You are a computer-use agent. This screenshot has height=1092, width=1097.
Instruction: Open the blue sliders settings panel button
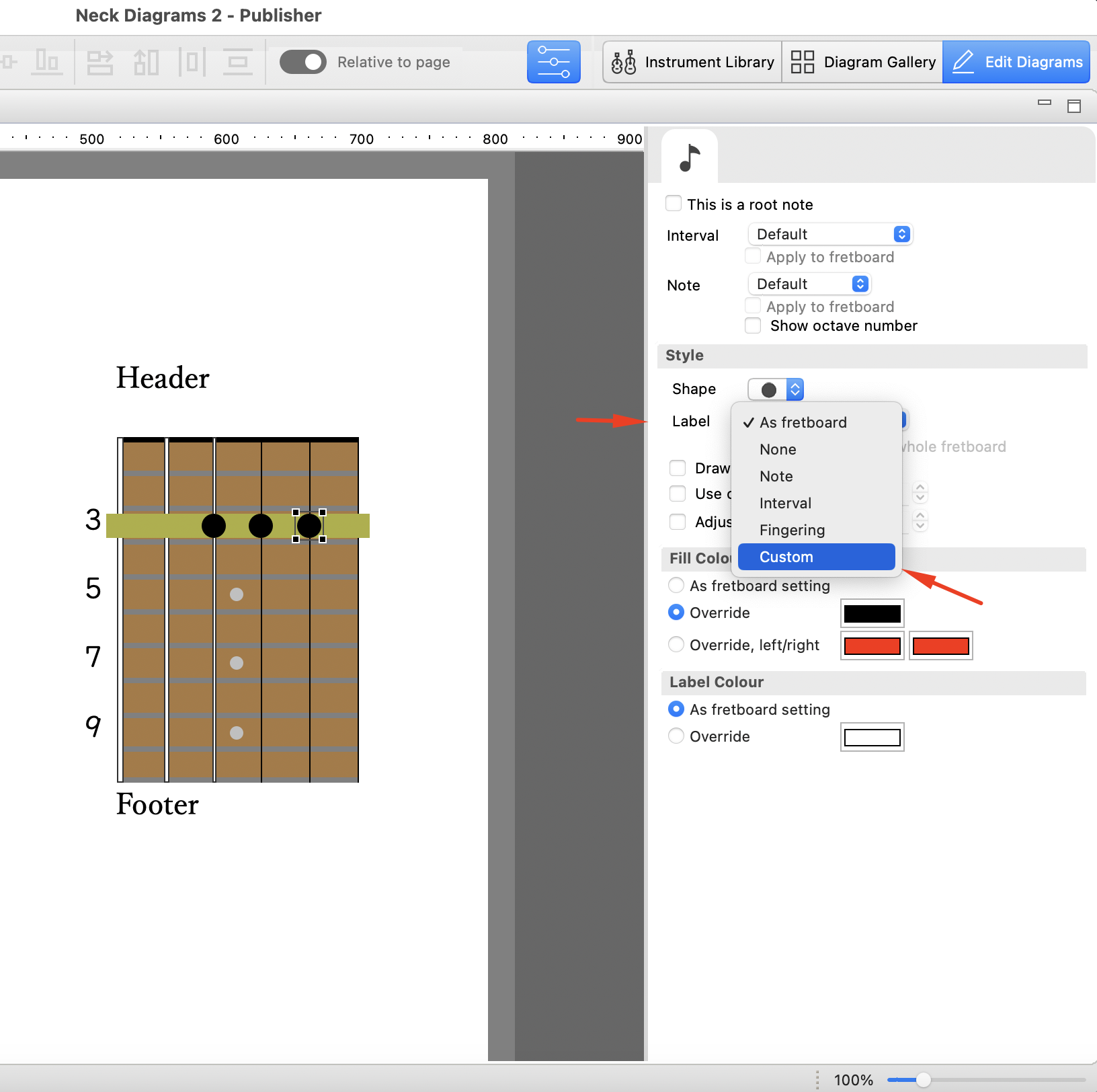pos(553,62)
